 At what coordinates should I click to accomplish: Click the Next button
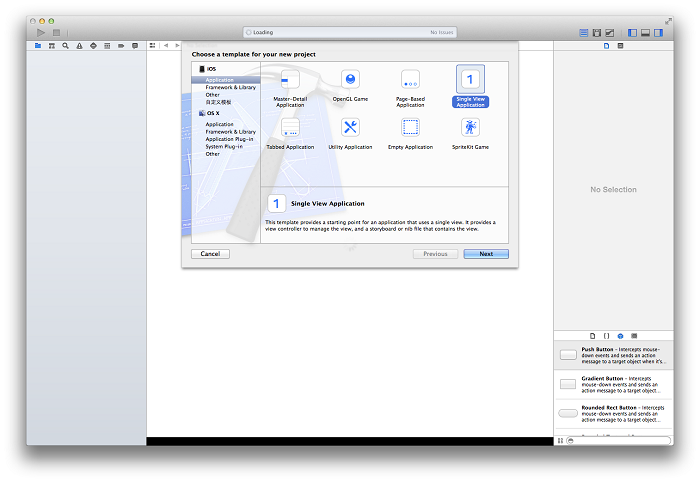point(486,254)
